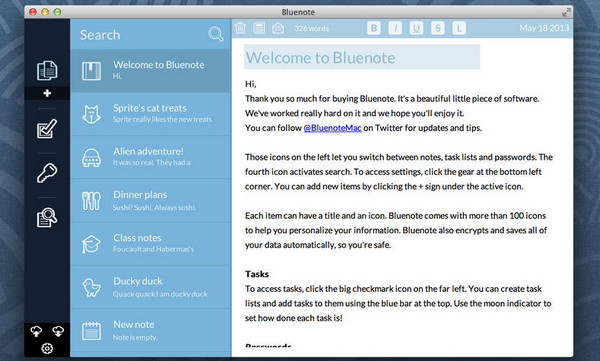Screen dimensions: 600x361
Task: Activate the search documents sidebar icon
Action: [47, 217]
